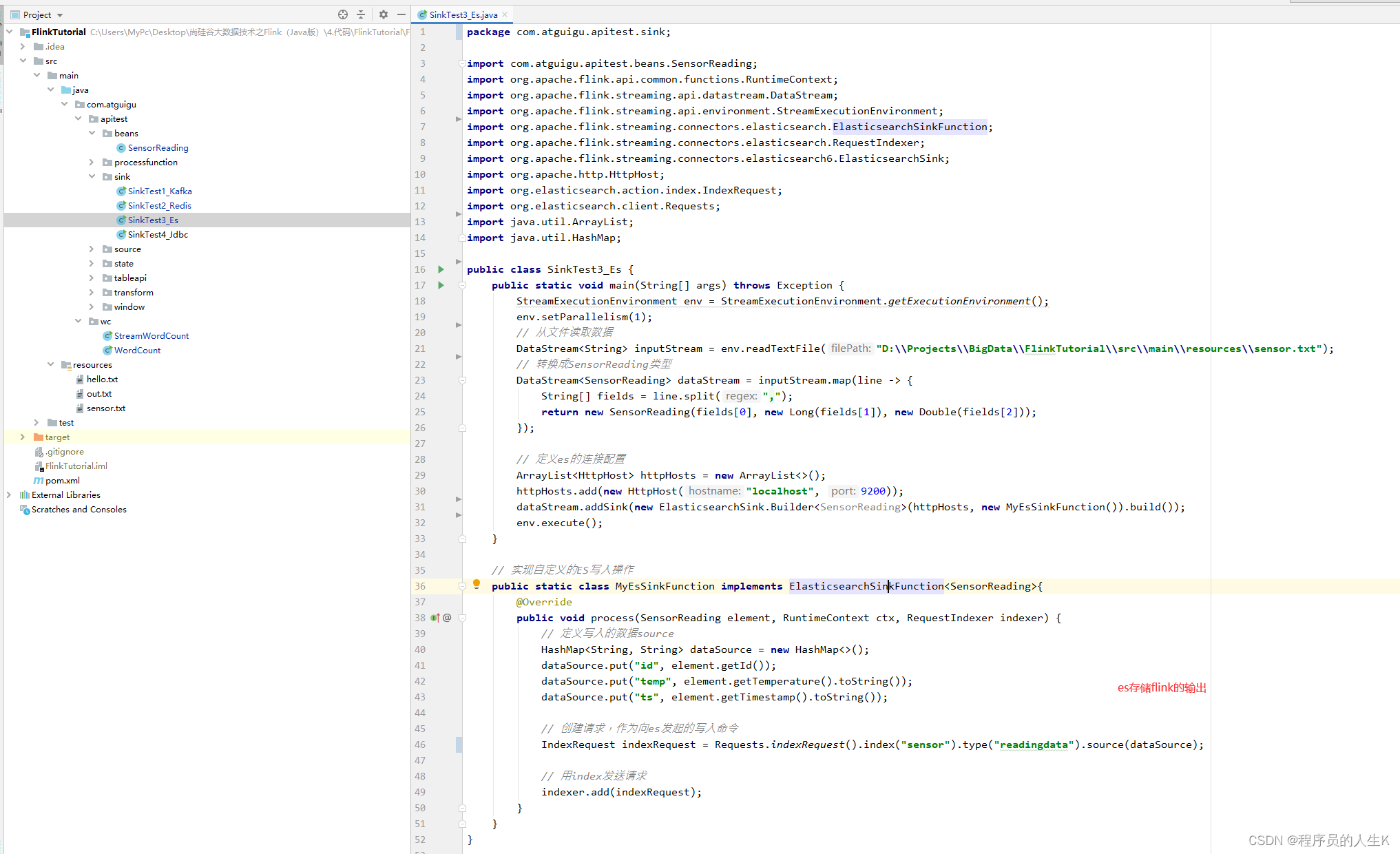Open Project panel settings gear
The image size is (1400, 854).
(384, 14)
